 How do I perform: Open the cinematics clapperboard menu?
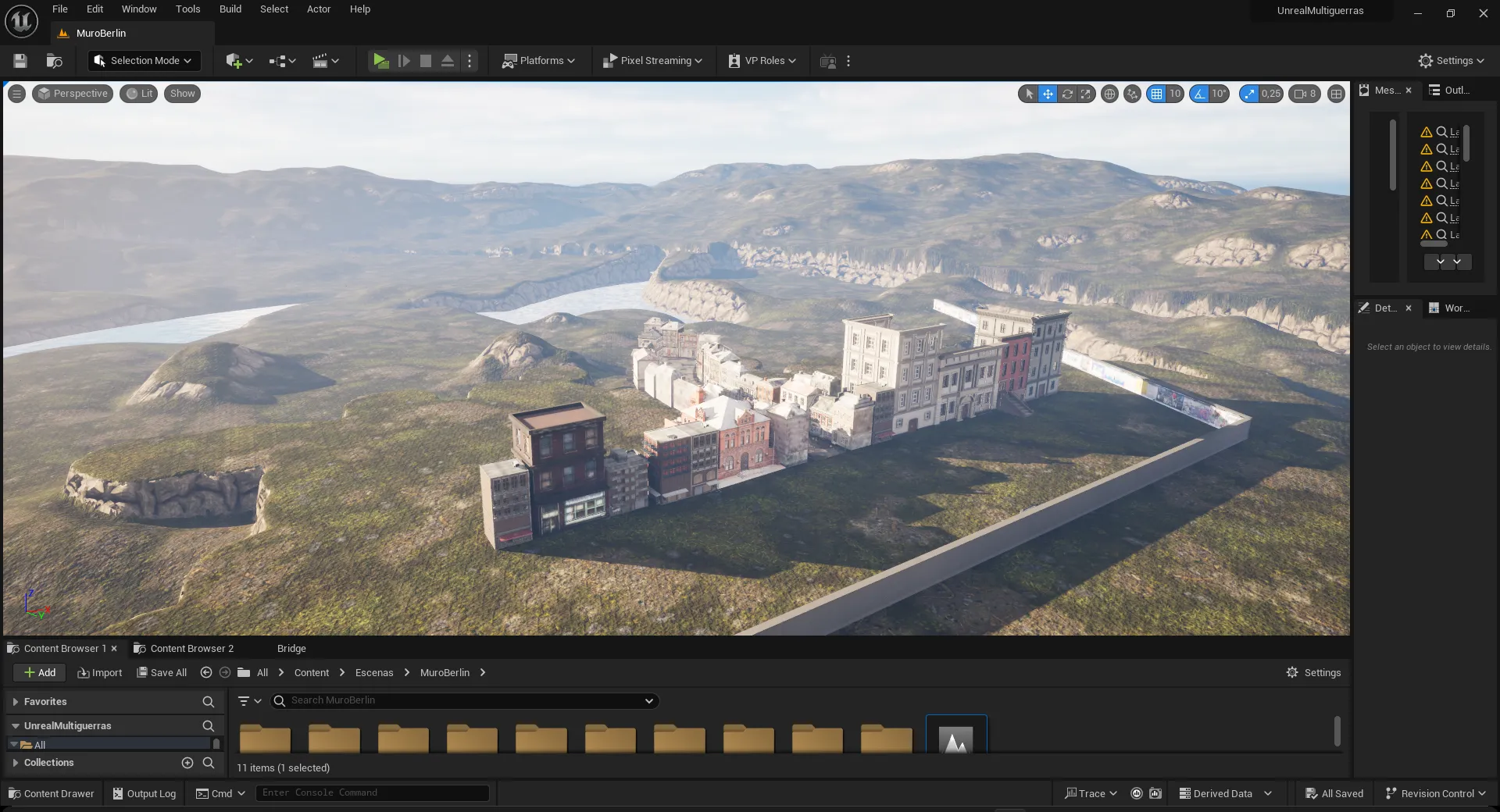(325, 61)
